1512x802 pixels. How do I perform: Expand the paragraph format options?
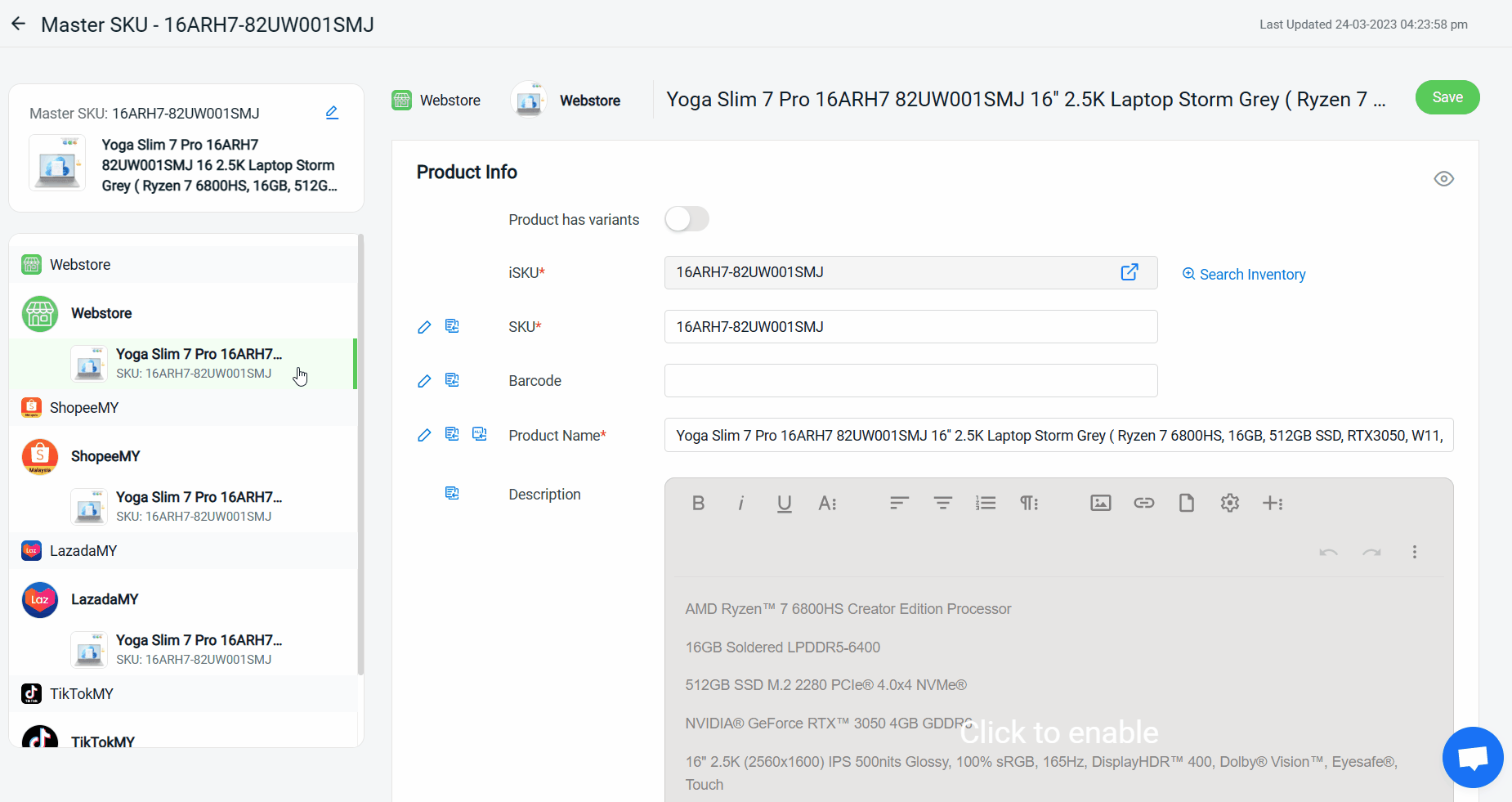(1028, 503)
